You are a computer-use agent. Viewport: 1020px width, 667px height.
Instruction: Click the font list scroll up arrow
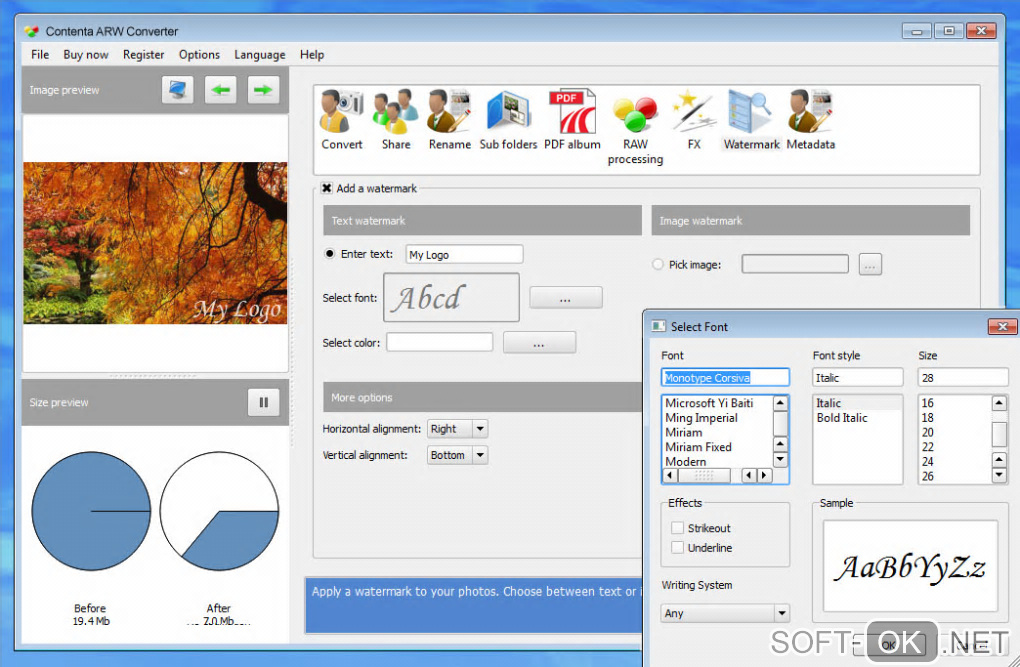[x=780, y=403]
